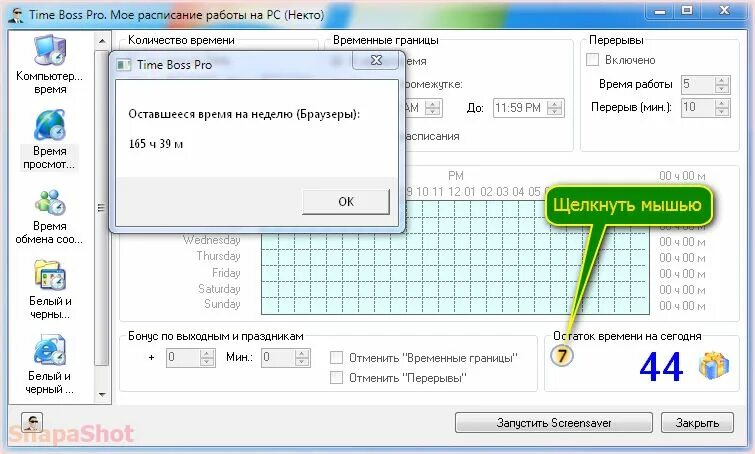Minimize the Time Boss Pro main window
This screenshot has width=755, height=454.
tap(660, 11)
